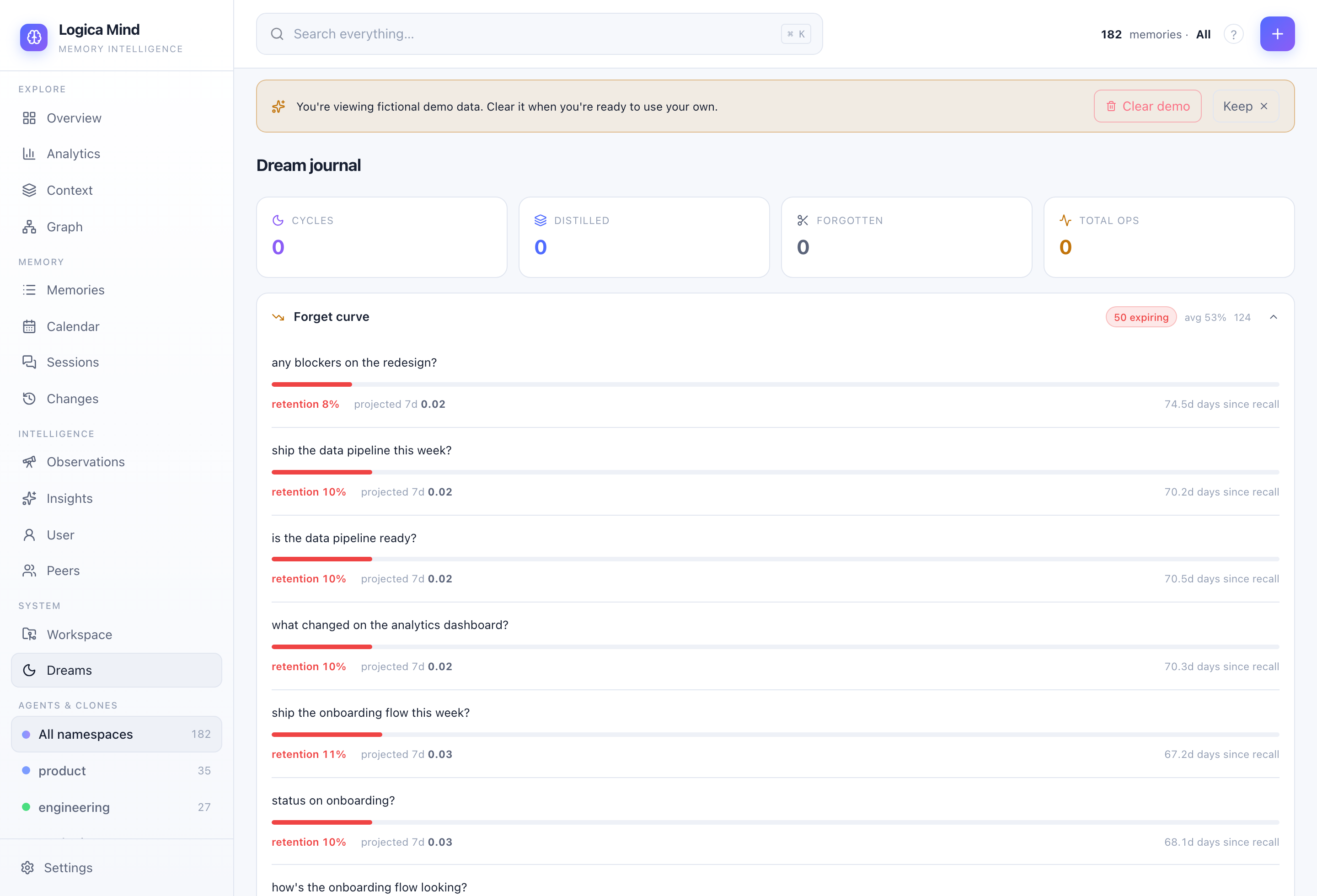Click the Calendar icon in sidebar
The image size is (1317, 896).
pos(29,326)
